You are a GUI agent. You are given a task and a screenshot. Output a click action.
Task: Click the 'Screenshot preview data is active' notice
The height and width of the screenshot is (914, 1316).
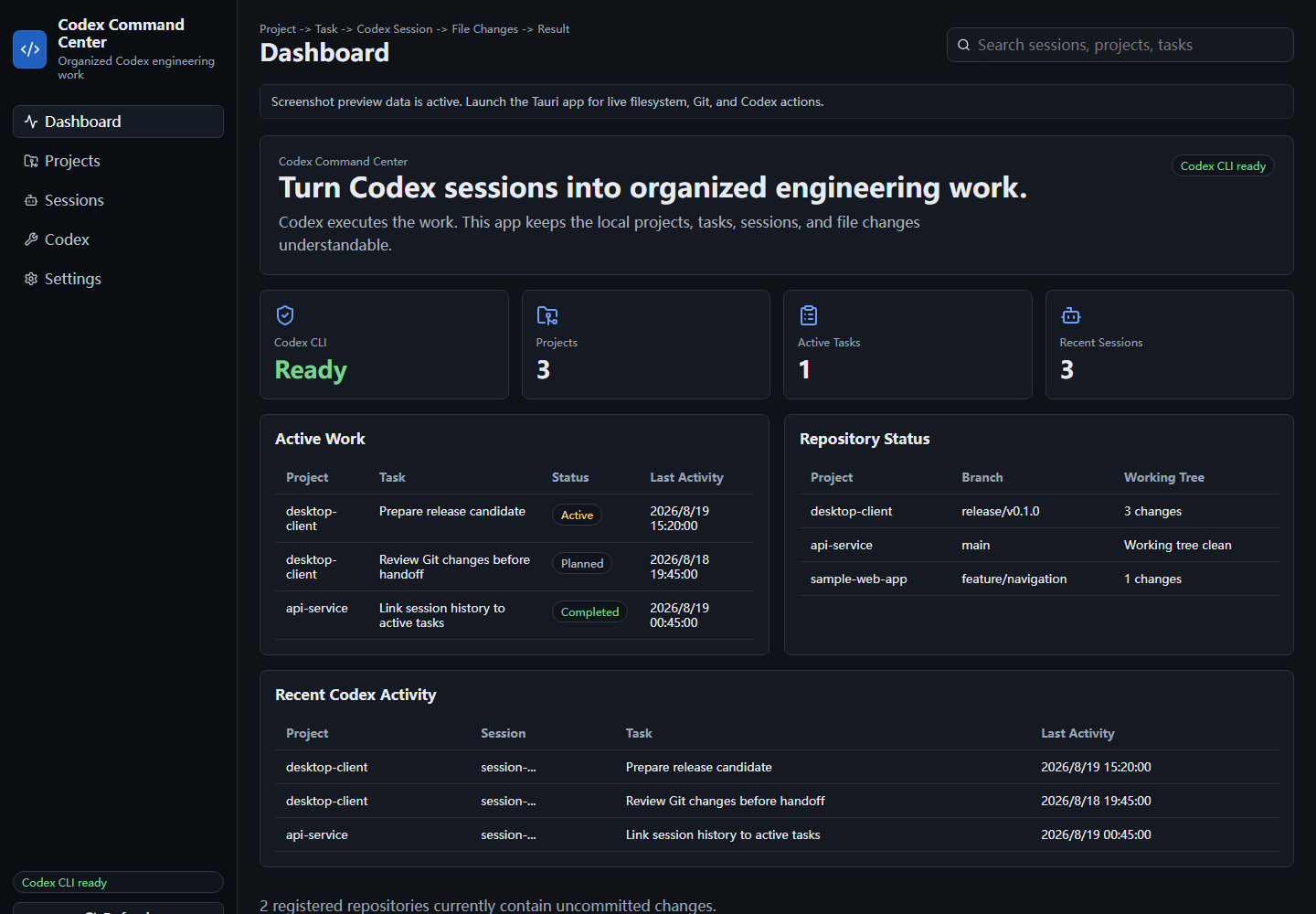coord(777,101)
